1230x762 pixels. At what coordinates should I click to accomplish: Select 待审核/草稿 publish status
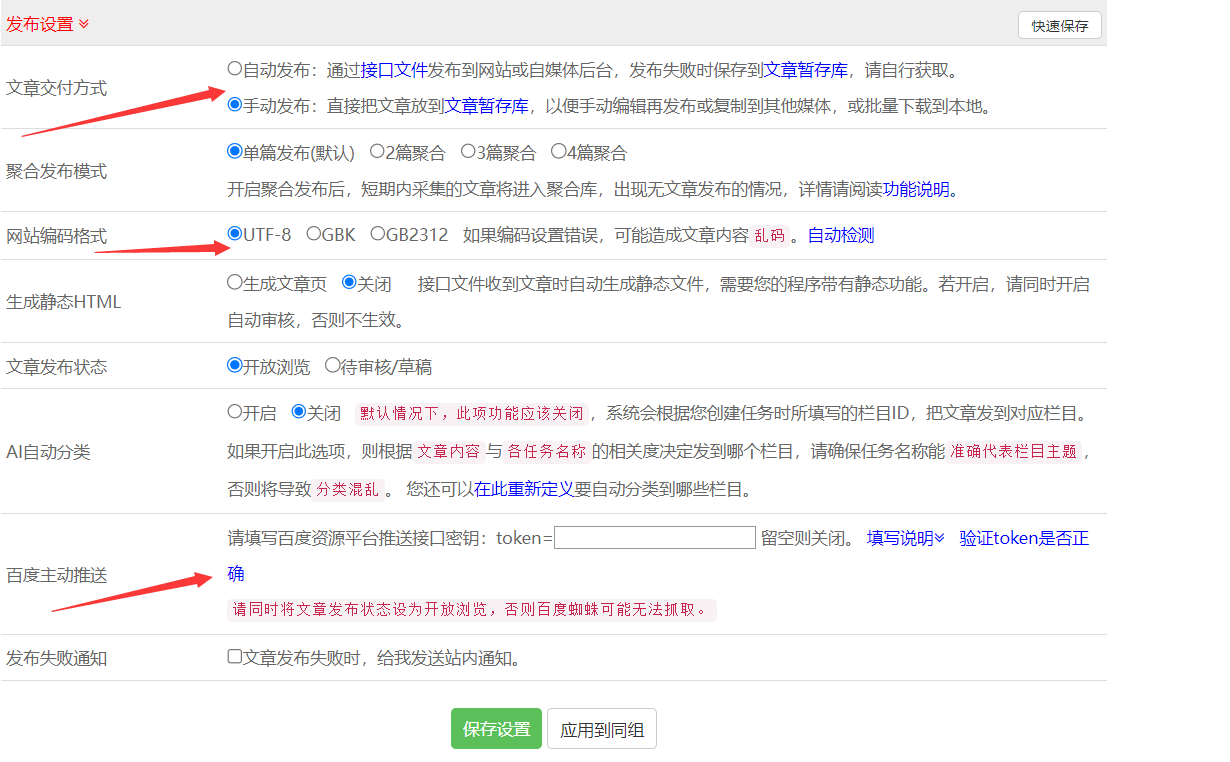[333, 366]
